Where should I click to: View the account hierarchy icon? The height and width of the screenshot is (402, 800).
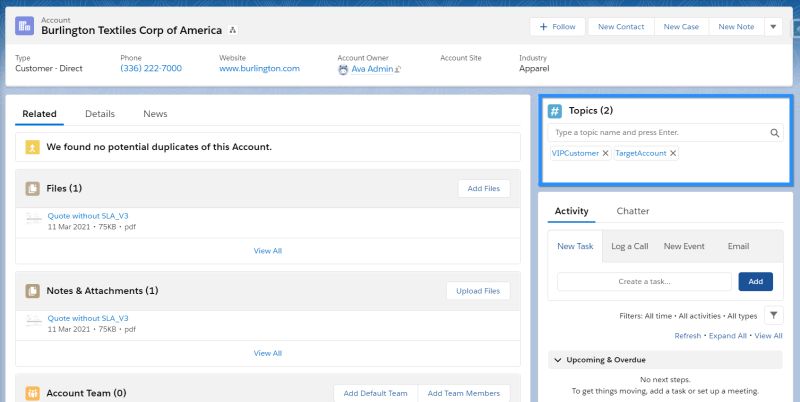pos(233,31)
